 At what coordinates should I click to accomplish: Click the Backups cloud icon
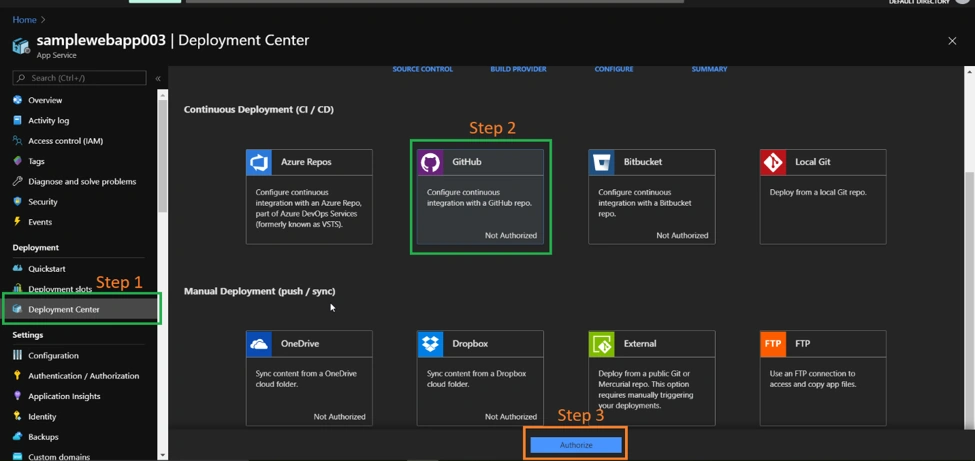click(x=17, y=437)
